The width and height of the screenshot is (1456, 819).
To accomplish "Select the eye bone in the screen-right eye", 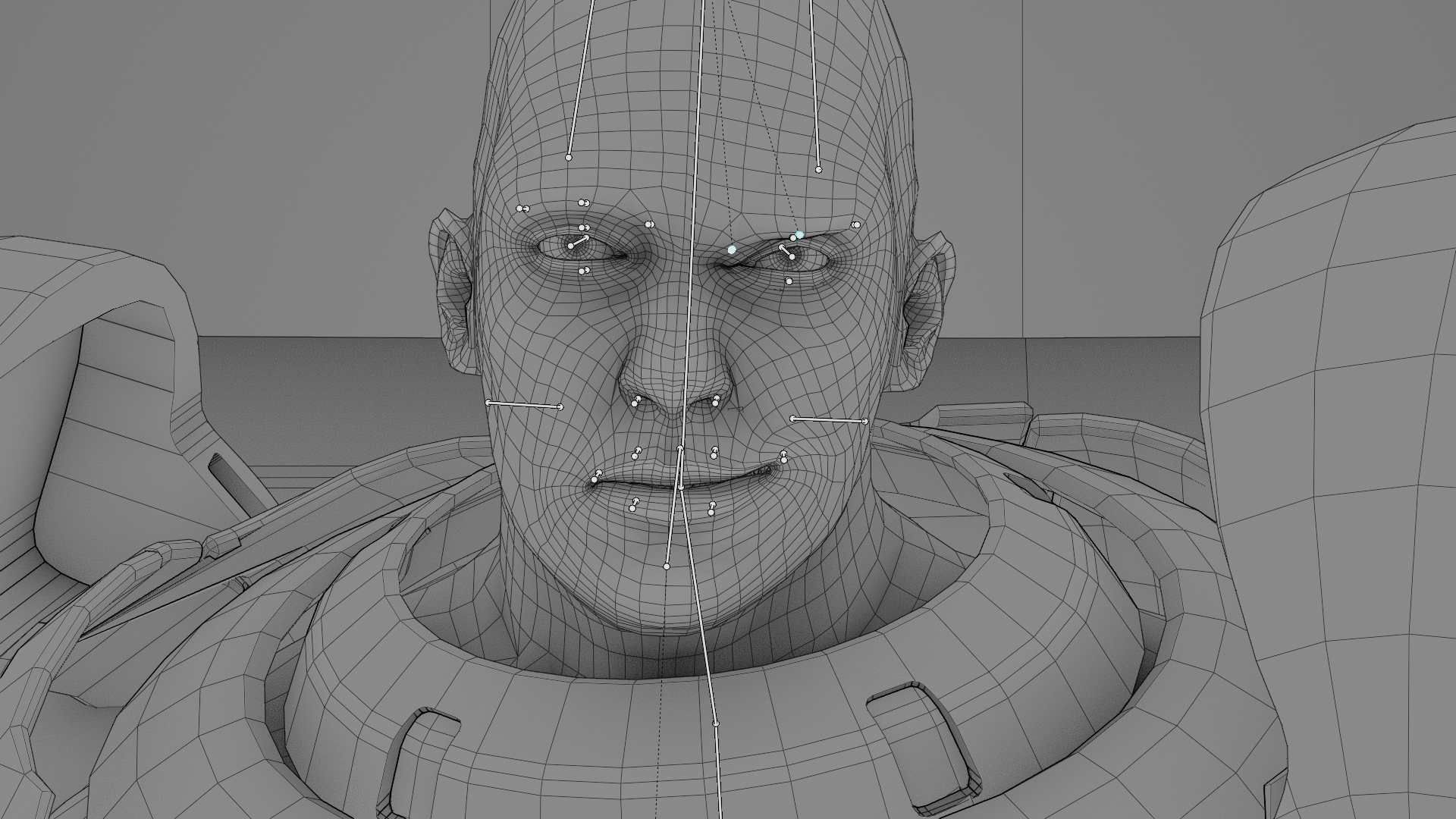I will coord(787,252).
